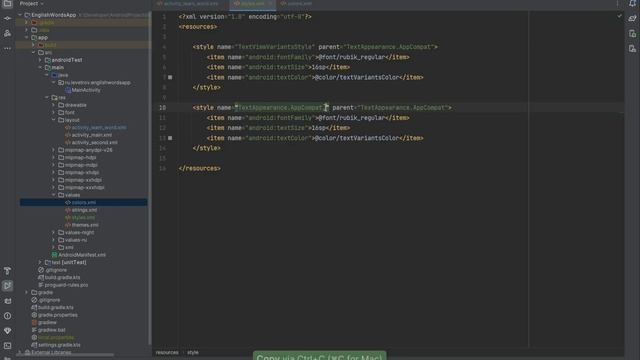Select gradle.properties in the tree

pos(58,315)
